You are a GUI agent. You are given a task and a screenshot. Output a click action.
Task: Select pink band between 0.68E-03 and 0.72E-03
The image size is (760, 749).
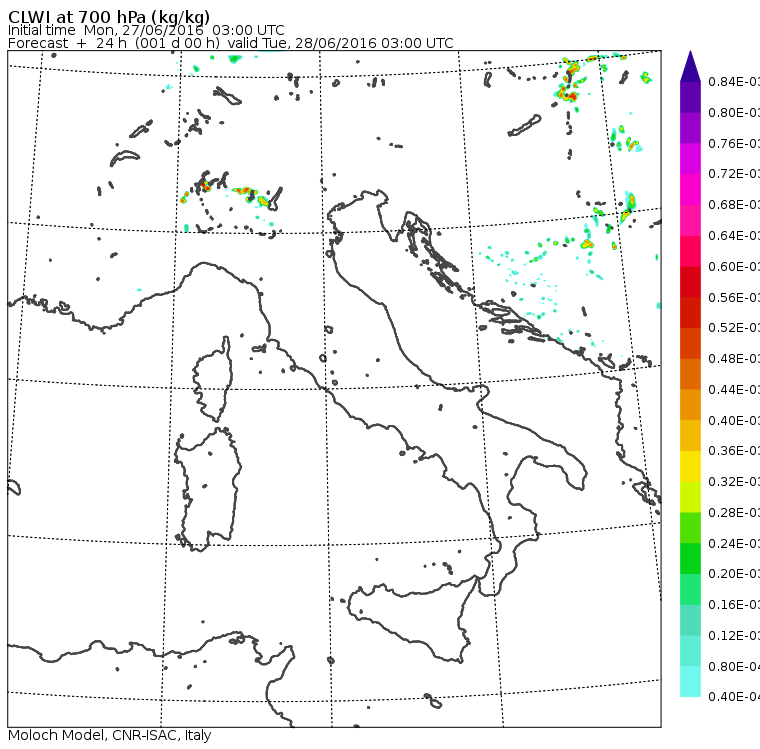coord(690,190)
